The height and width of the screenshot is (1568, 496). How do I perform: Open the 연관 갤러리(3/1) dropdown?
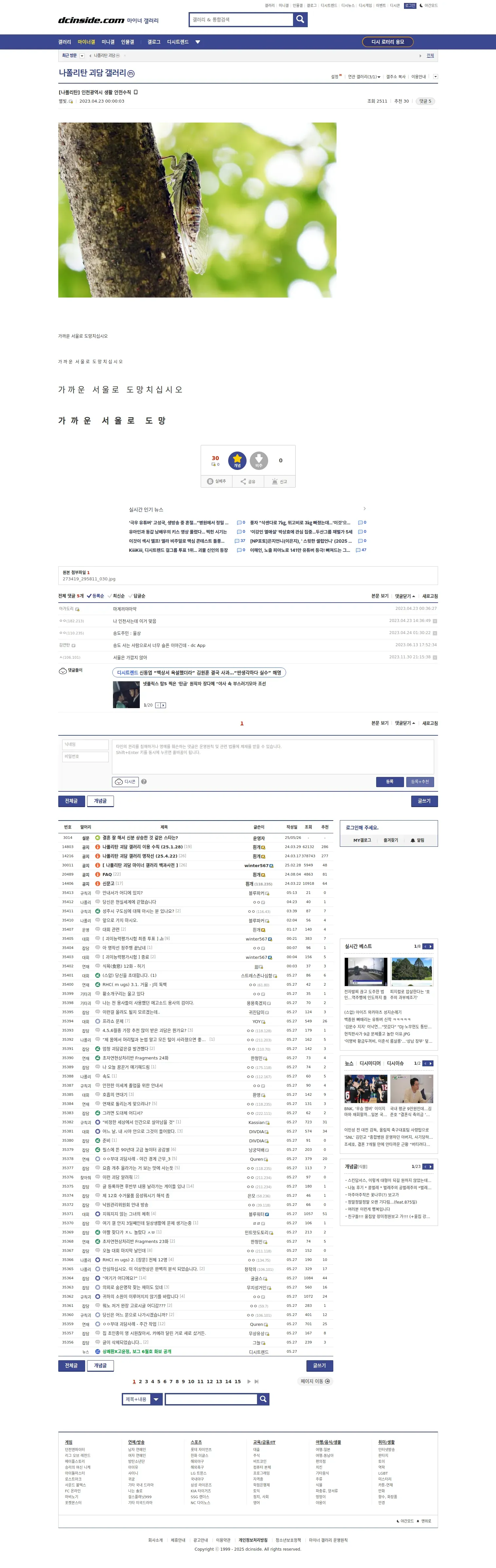pos(363,77)
